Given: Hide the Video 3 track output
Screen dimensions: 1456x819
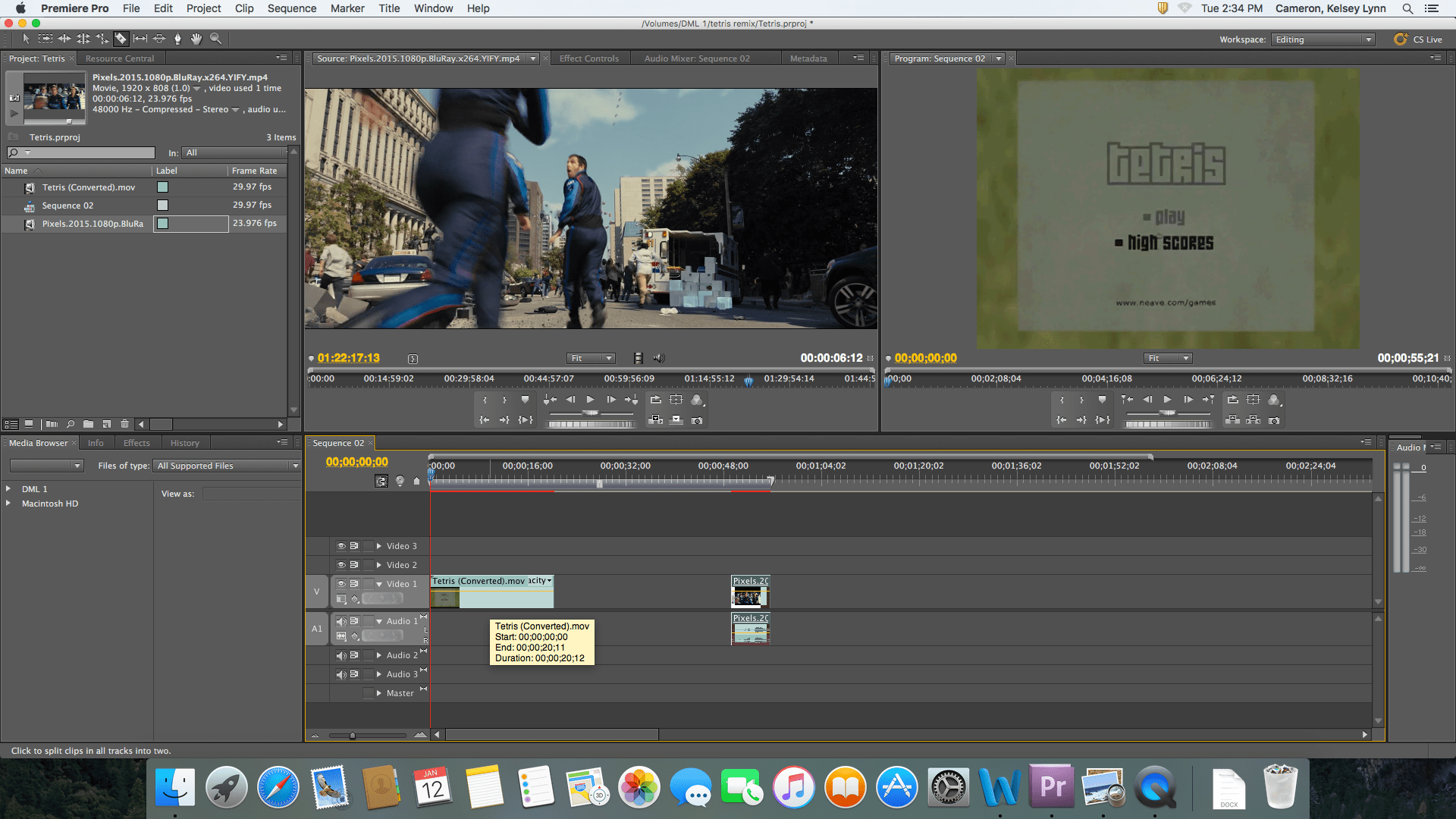Looking at the screenshot, I should pyautogui.click(x=341, y=546).
